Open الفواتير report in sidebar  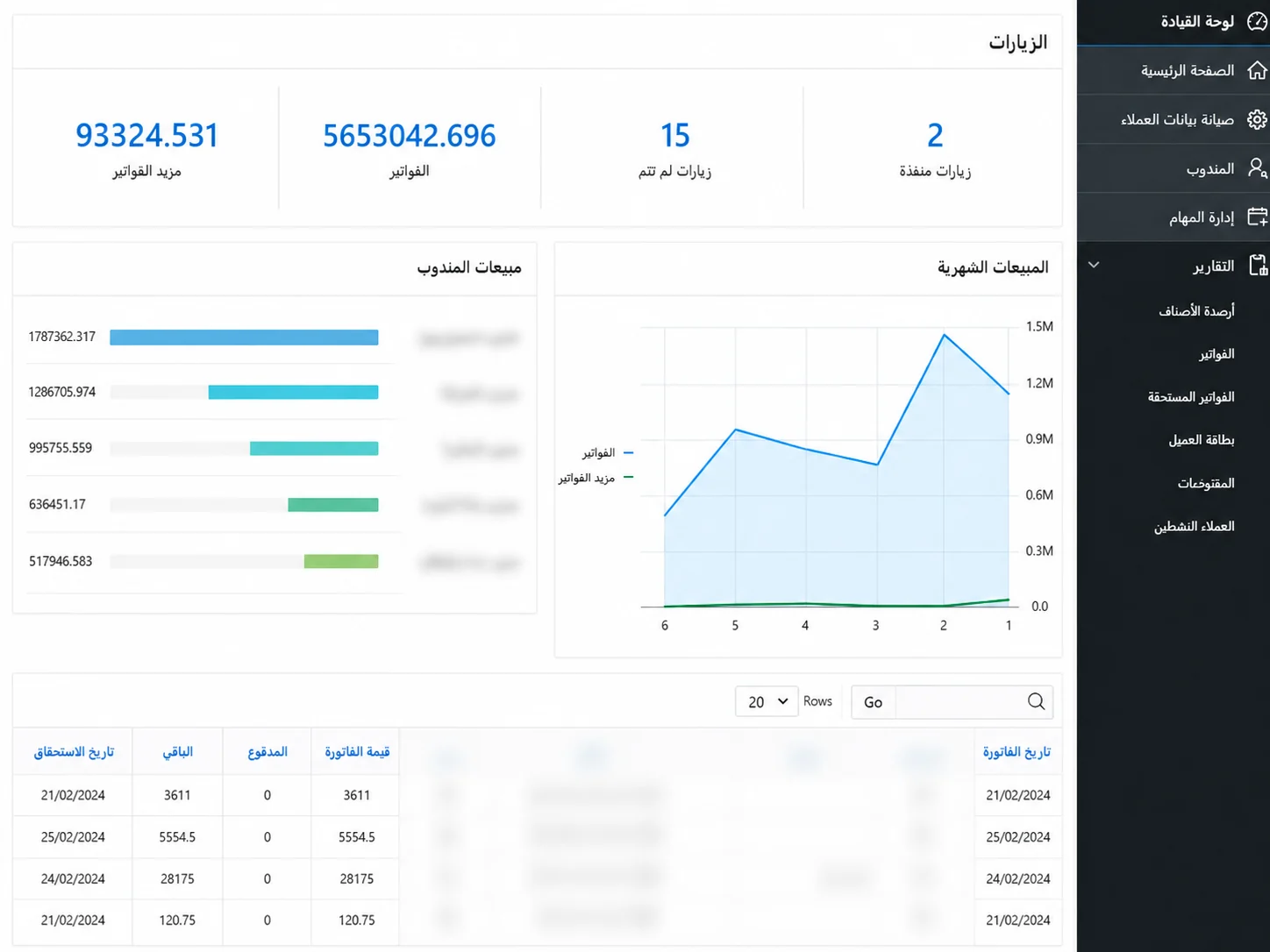1216,353
